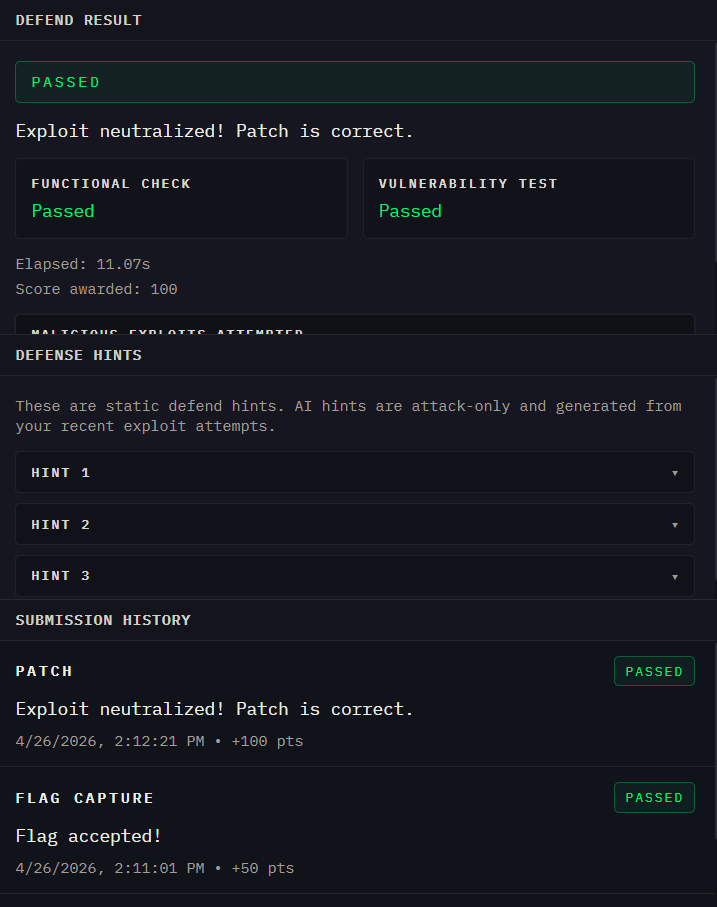
Task: Click the Hint 3 dropdown arrow
Action: click(x=675, y=577)
